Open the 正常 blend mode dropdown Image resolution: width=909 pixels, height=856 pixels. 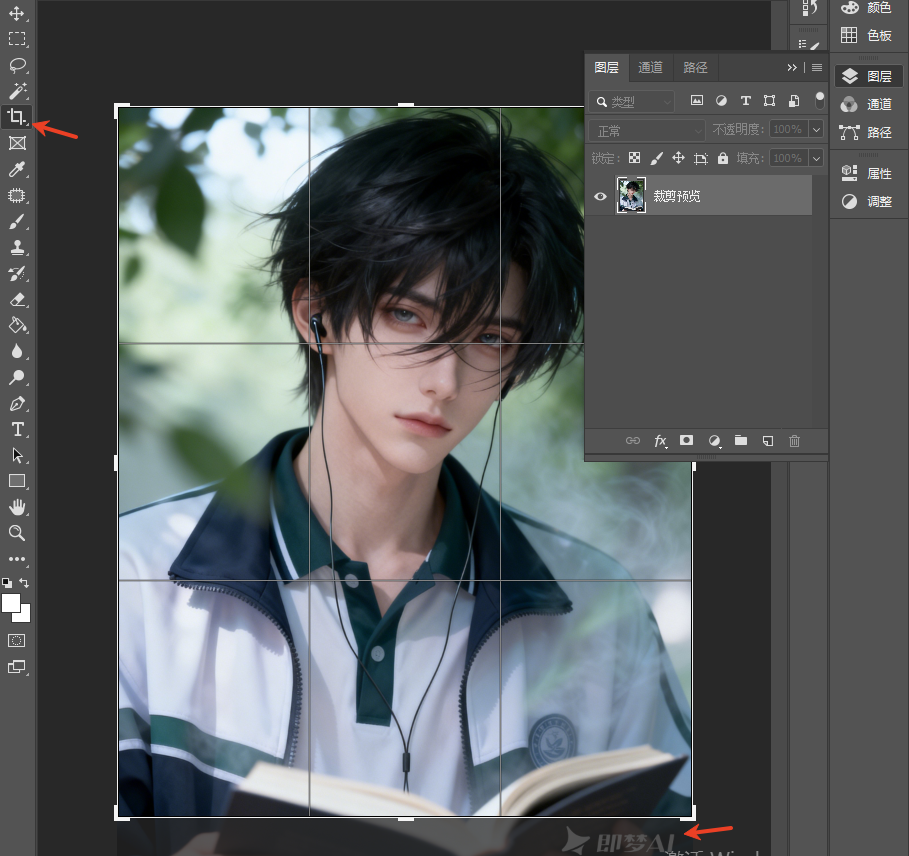click(647, 131)
